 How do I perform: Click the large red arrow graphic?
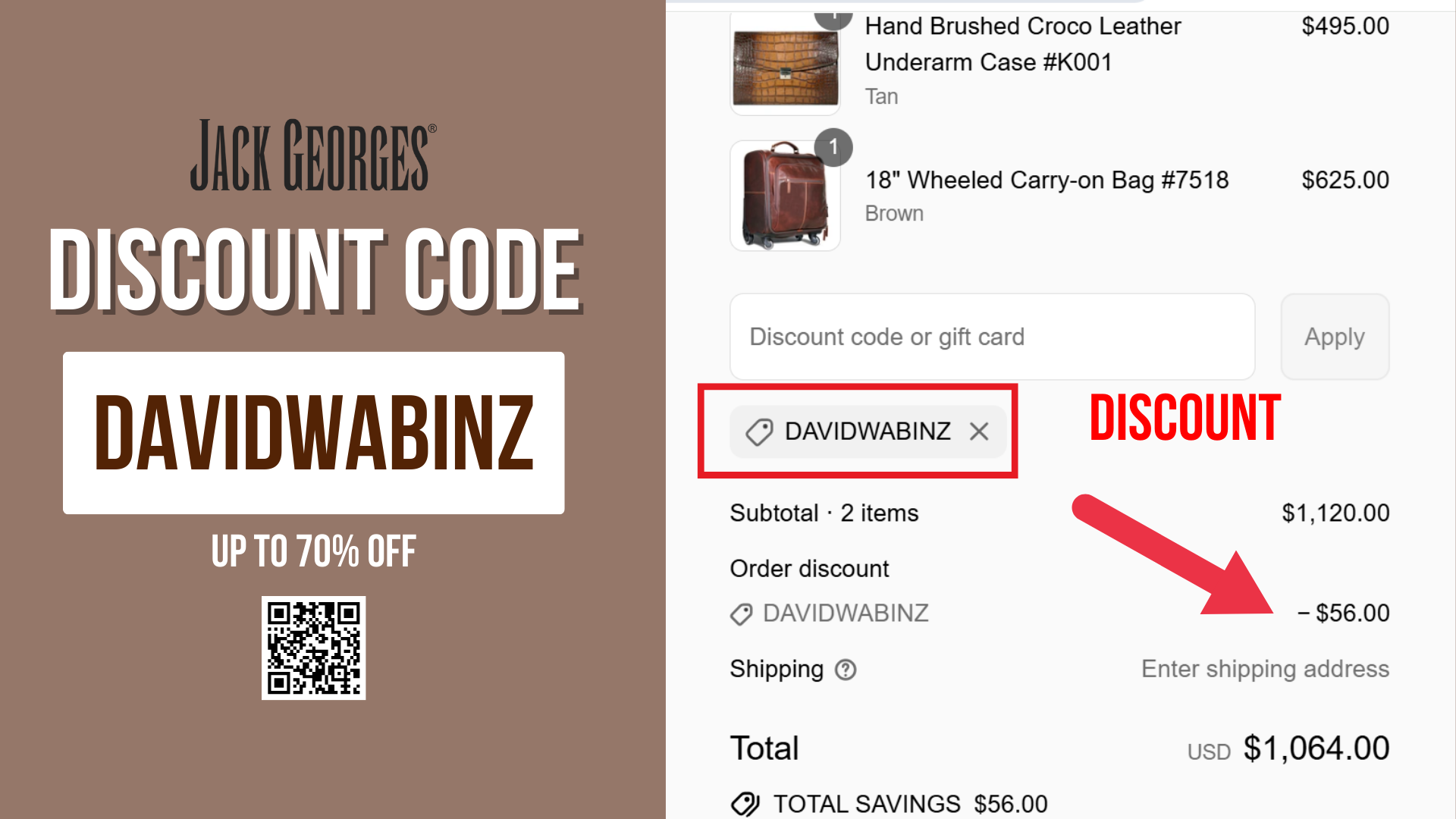tap(1173, 555)
